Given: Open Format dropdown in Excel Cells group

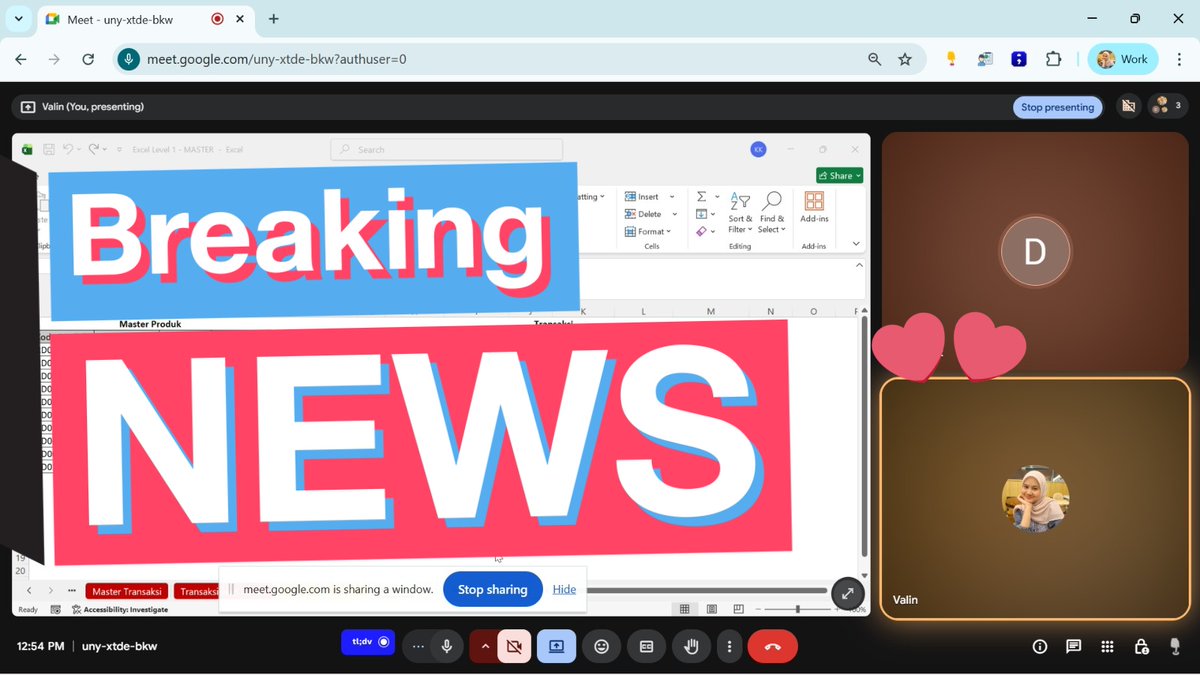Looking at the screenshot, I should pyautogui.click(x=648, y=231).
